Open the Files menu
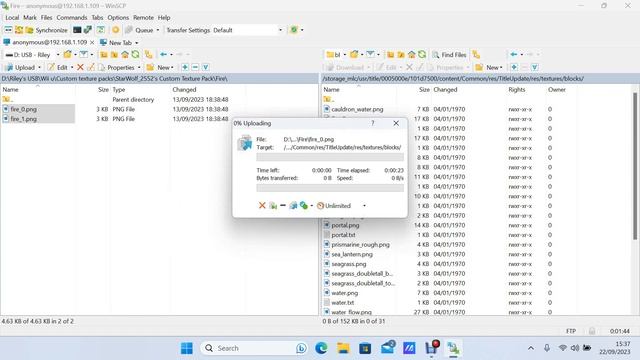Viewport: 640px width, 360px height. click(x=47, y=18)
